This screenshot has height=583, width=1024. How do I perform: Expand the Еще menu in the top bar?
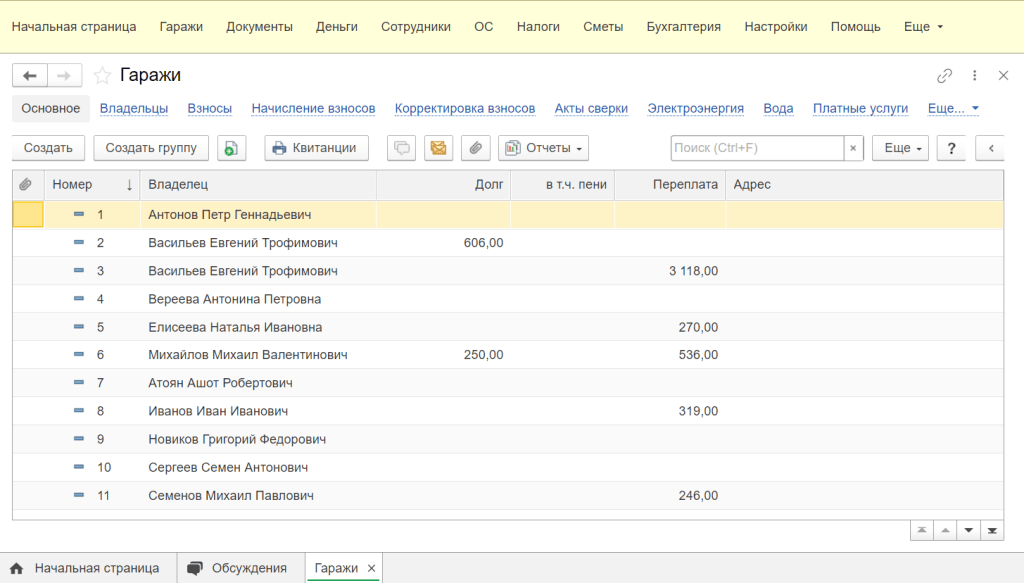point(922,27)
